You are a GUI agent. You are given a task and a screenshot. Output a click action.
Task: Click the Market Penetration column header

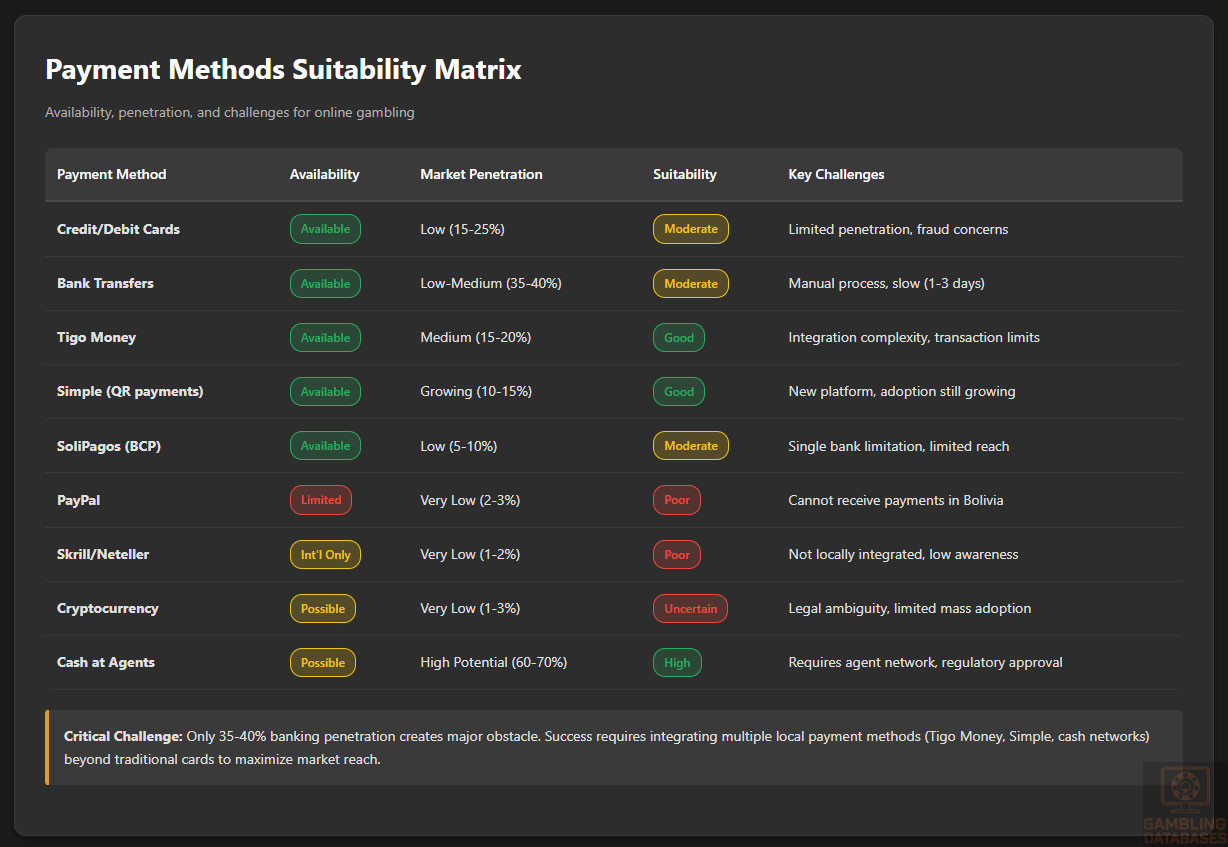481,174
